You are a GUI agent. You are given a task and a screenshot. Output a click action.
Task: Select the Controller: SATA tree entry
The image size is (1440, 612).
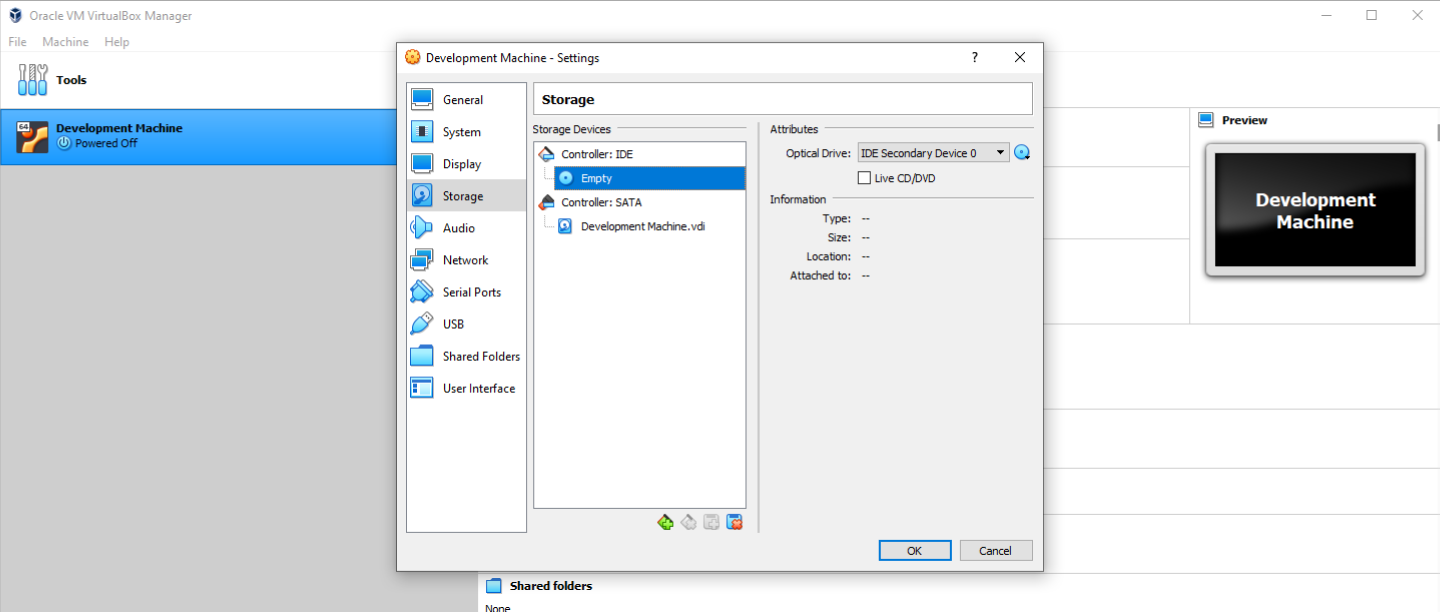click(640, 202)
